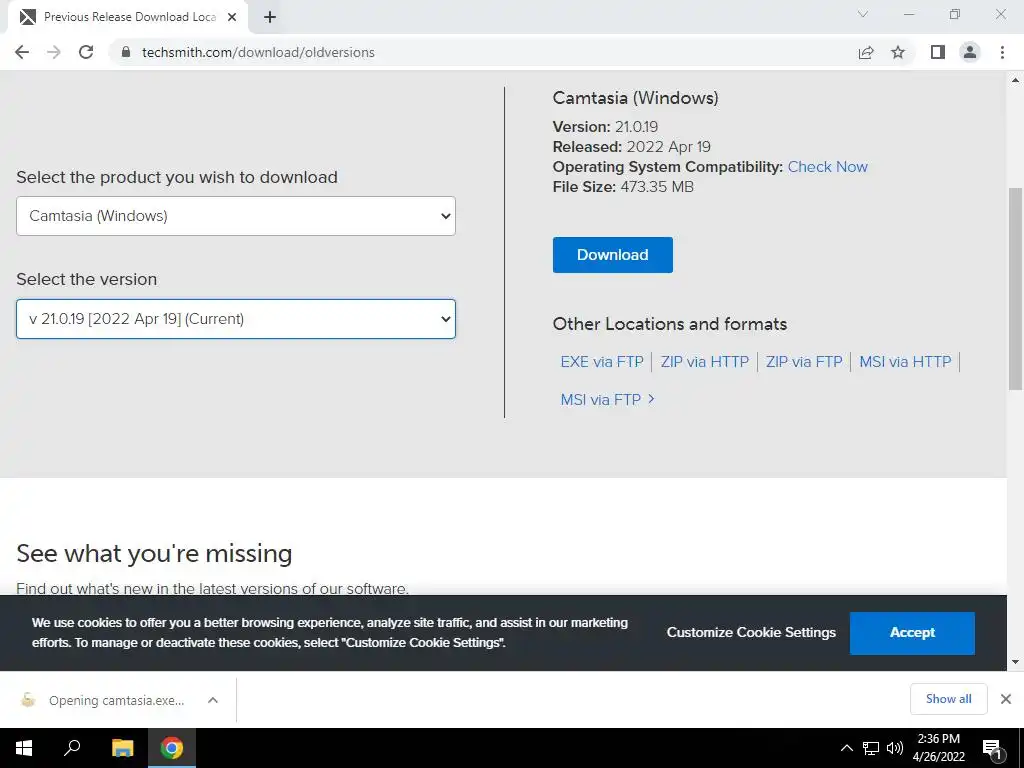Close the Previous Release Download tab

pyautogui.click(x=232, y=18)
